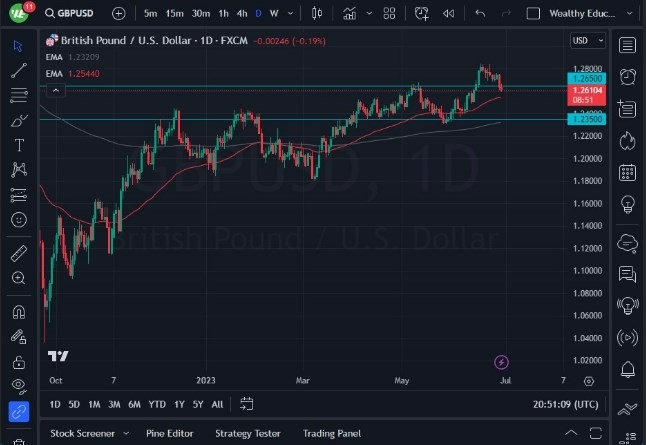646x445 pixels.
Task: Select the Text annotation tool
Action: click(x=19, y=145)
